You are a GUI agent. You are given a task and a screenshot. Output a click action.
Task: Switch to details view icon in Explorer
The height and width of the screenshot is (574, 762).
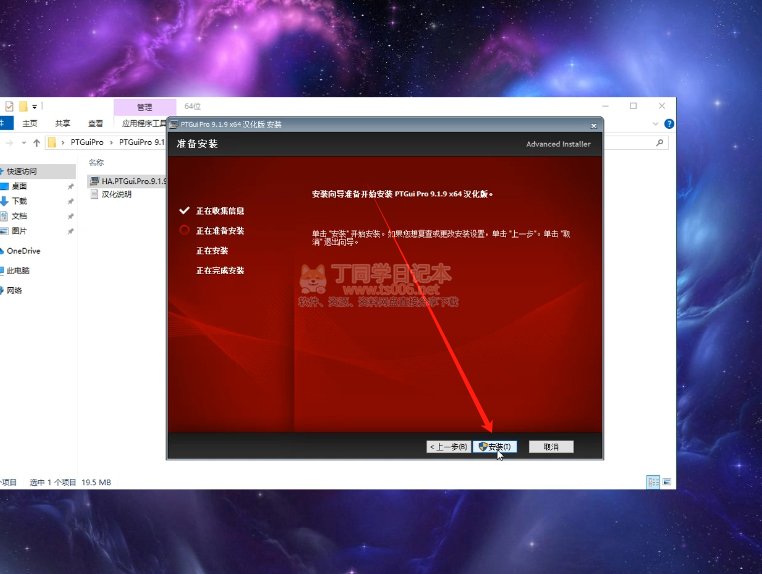point(653,482)
